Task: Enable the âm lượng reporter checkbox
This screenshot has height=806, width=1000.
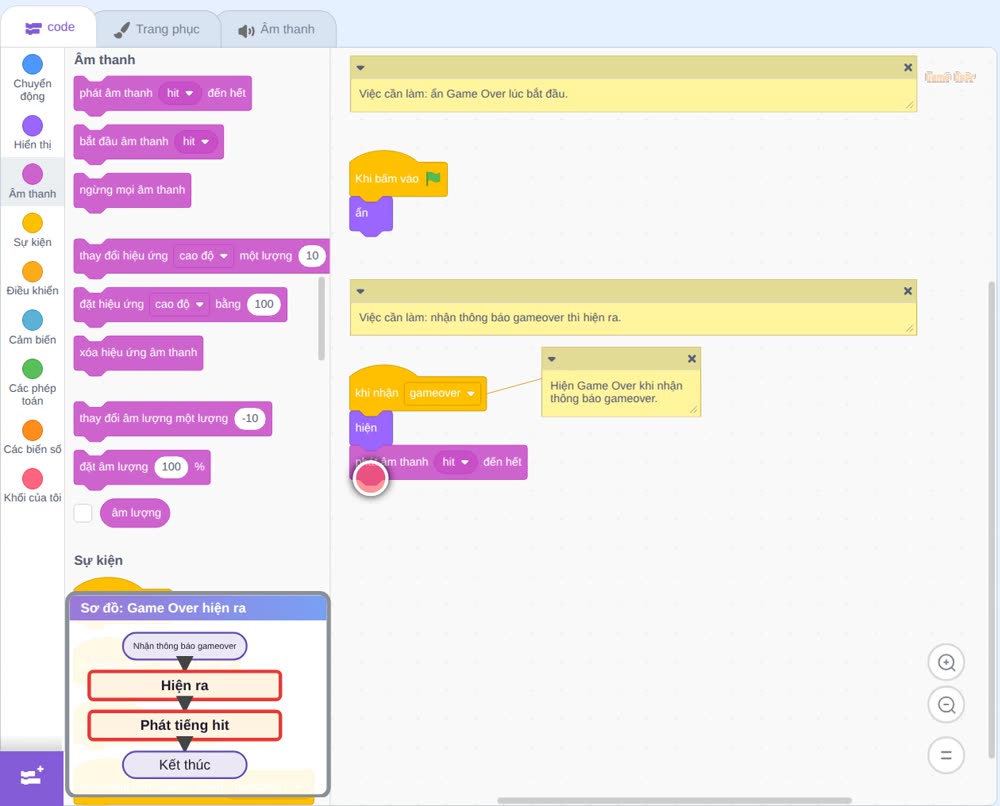Action: point(83,513)
